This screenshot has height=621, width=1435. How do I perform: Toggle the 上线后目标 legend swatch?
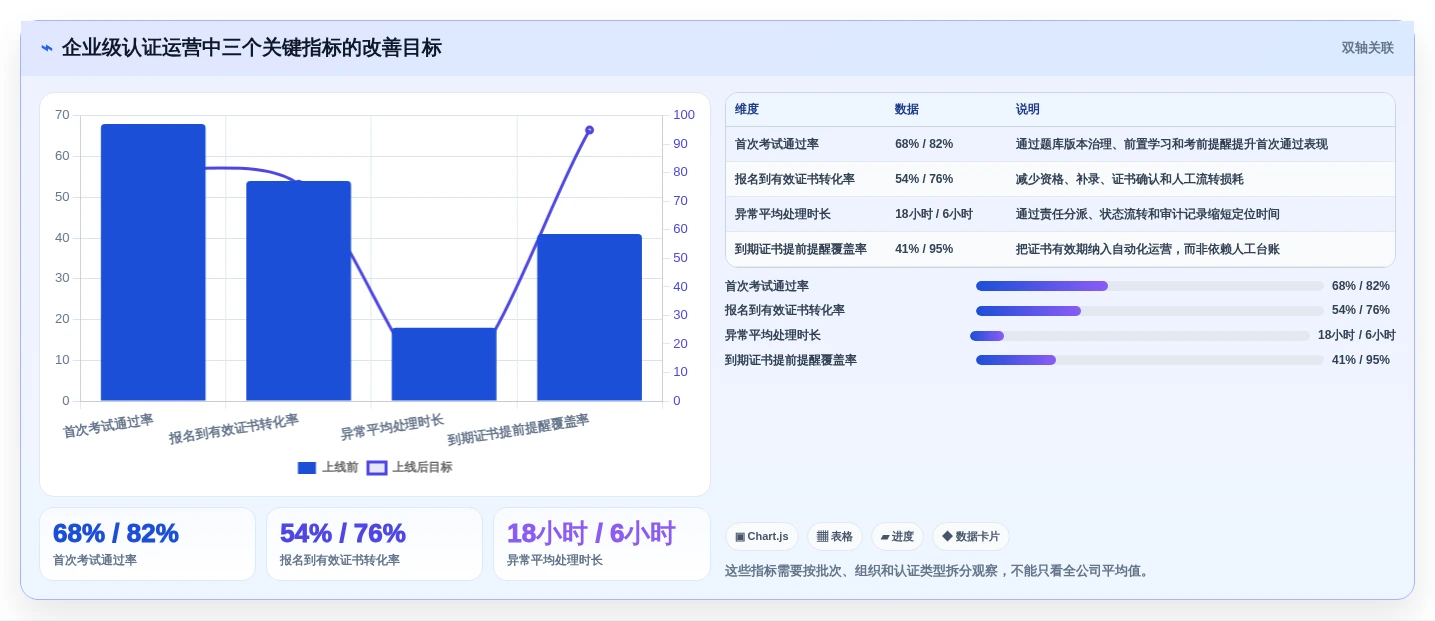[x=377, y=468]
